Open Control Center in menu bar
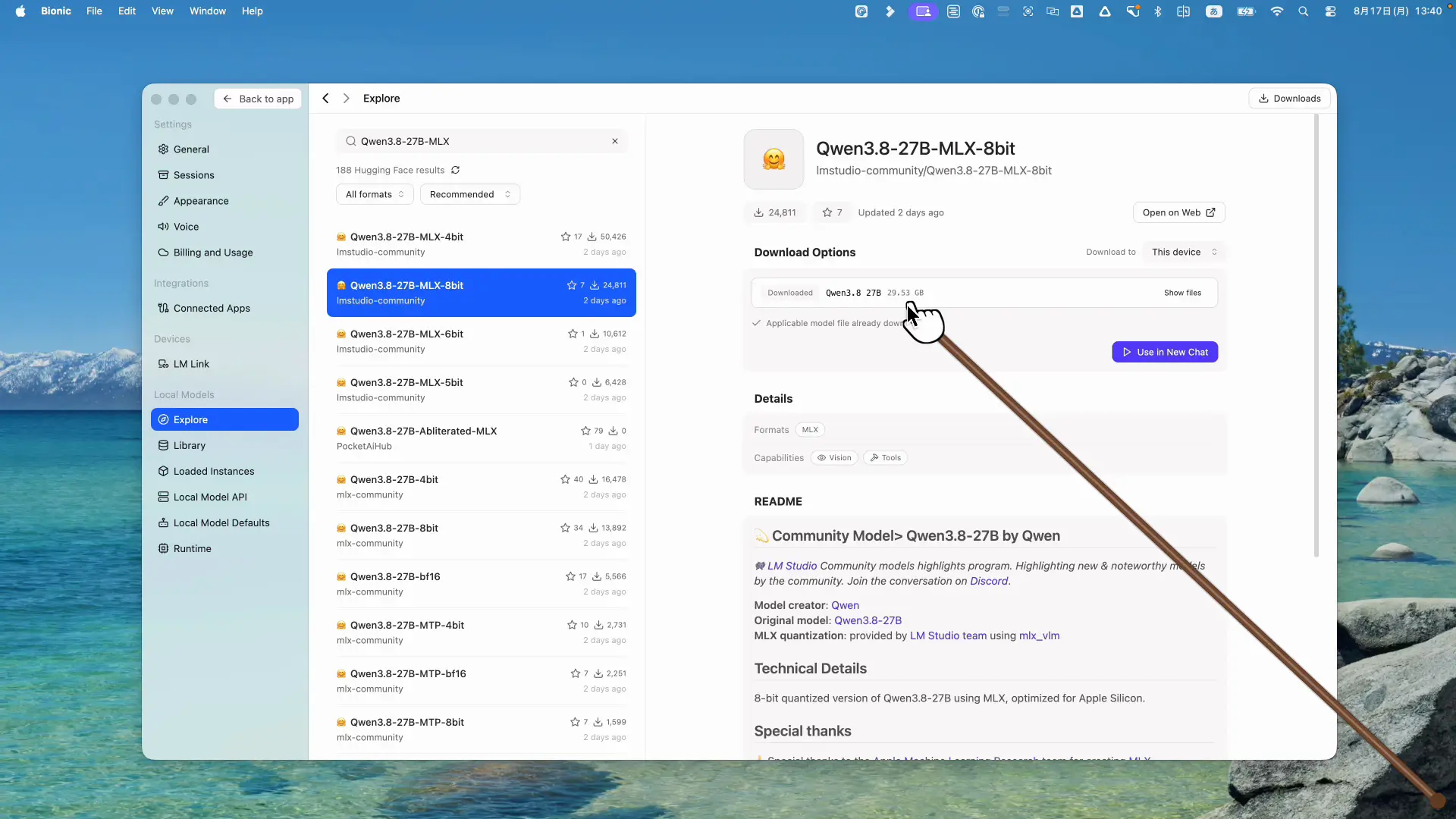Screen dimensions: 1456x819 [1330, 11]
